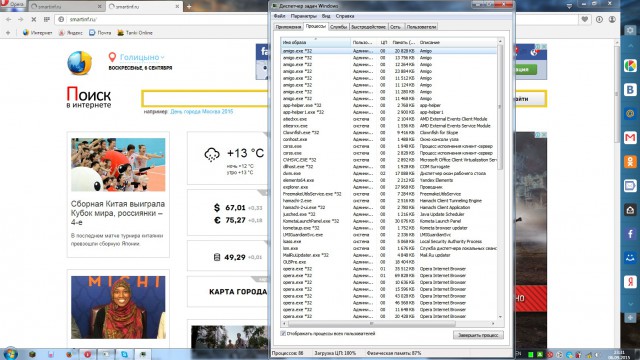Open the Skype icon on the taskbar
Screen dimensions: 640x360
pyautogui.click(x=124, y=354)
